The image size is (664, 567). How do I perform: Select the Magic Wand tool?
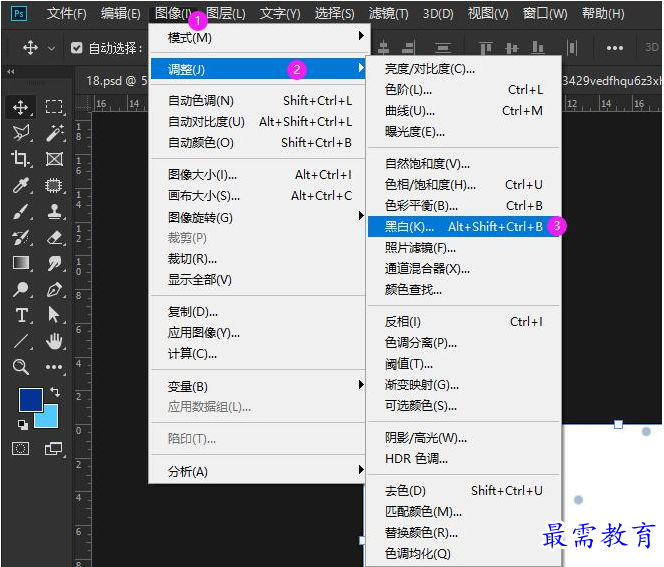(54, 133)
